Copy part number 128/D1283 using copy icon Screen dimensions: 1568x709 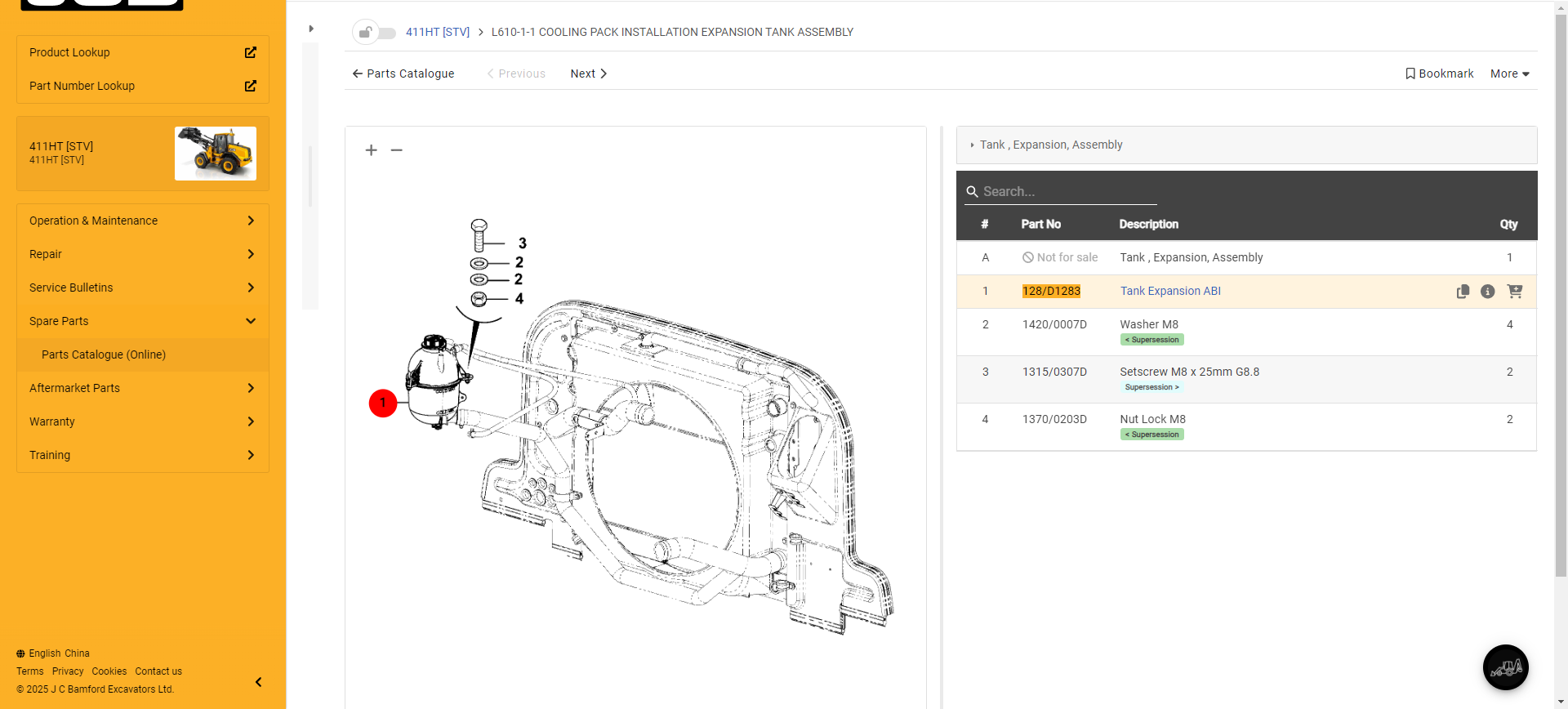pos(1463,292)
